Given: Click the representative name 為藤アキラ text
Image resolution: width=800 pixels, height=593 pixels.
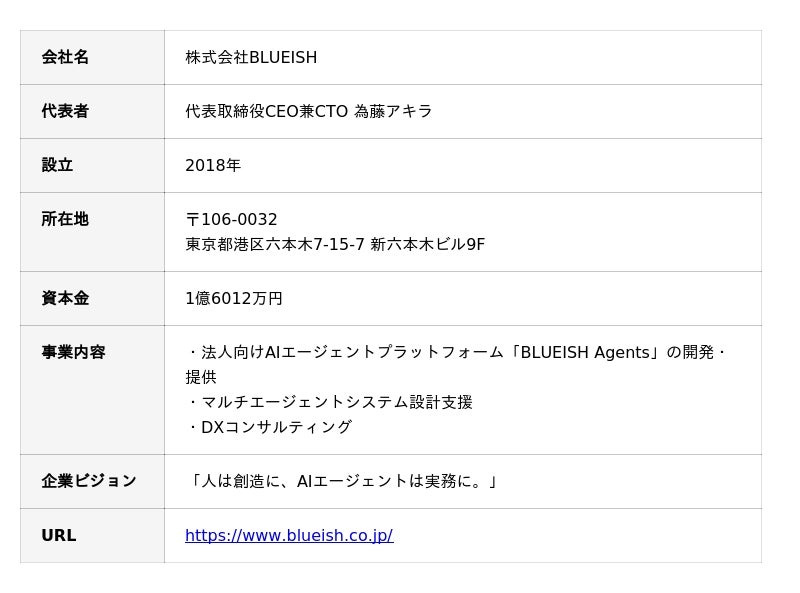Looking at the screenshot, I should point(393,111).
